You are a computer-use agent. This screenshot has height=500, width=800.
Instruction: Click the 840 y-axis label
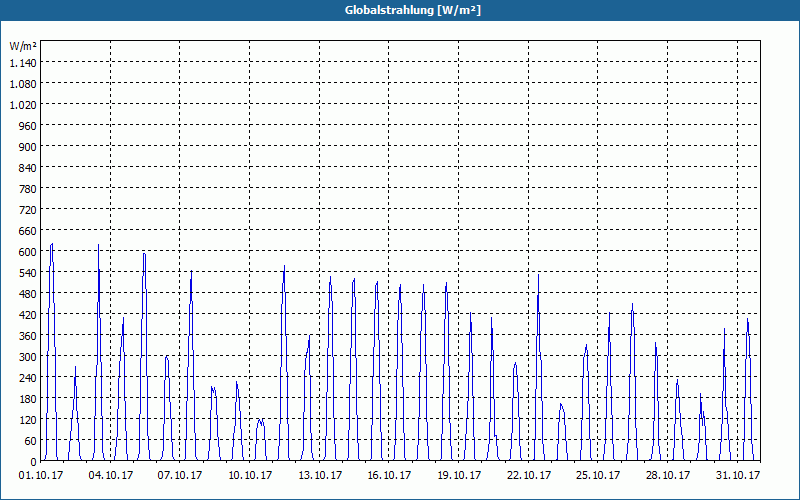tap(28, 168)
